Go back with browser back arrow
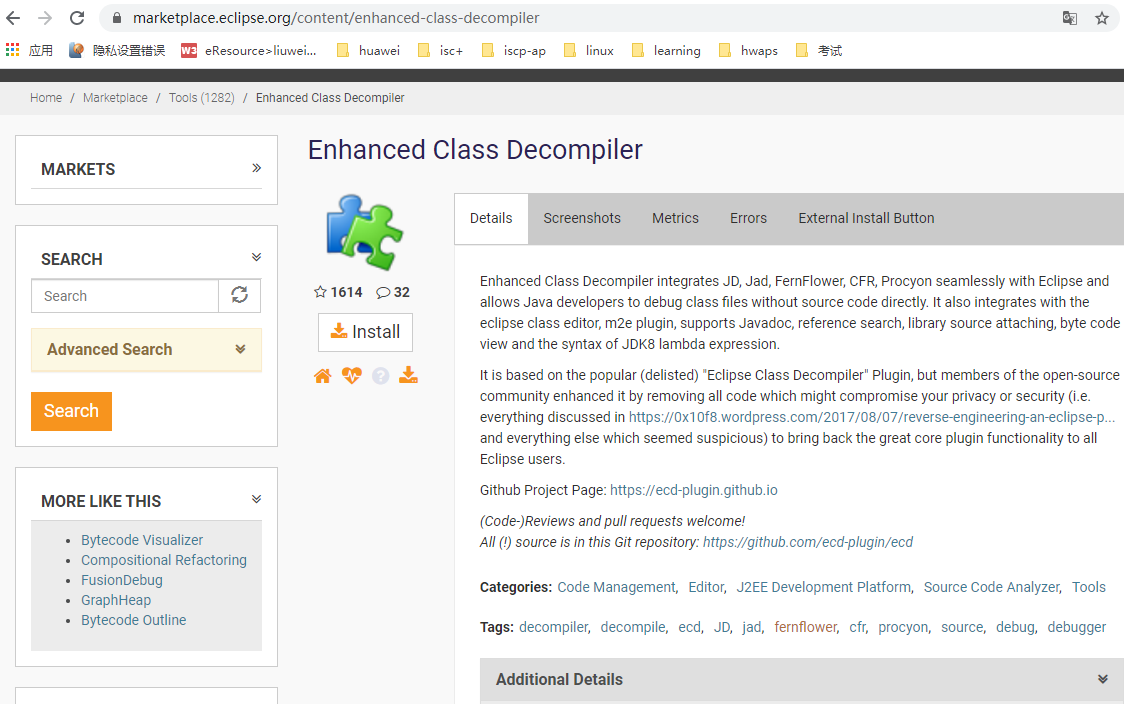1124x704 pixels. click(14, 18)
